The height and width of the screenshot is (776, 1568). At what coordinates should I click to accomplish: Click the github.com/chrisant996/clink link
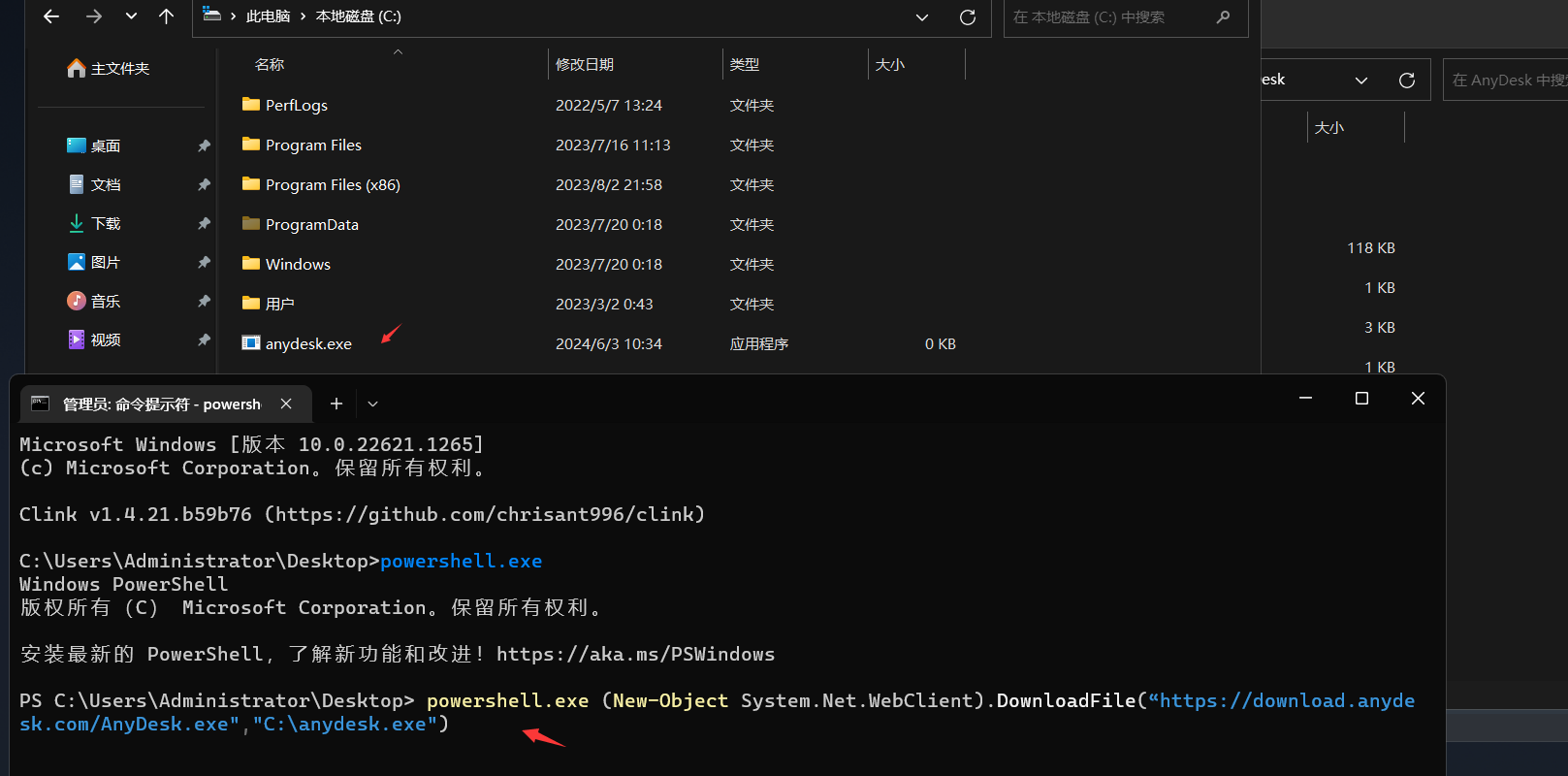point(485,514)
